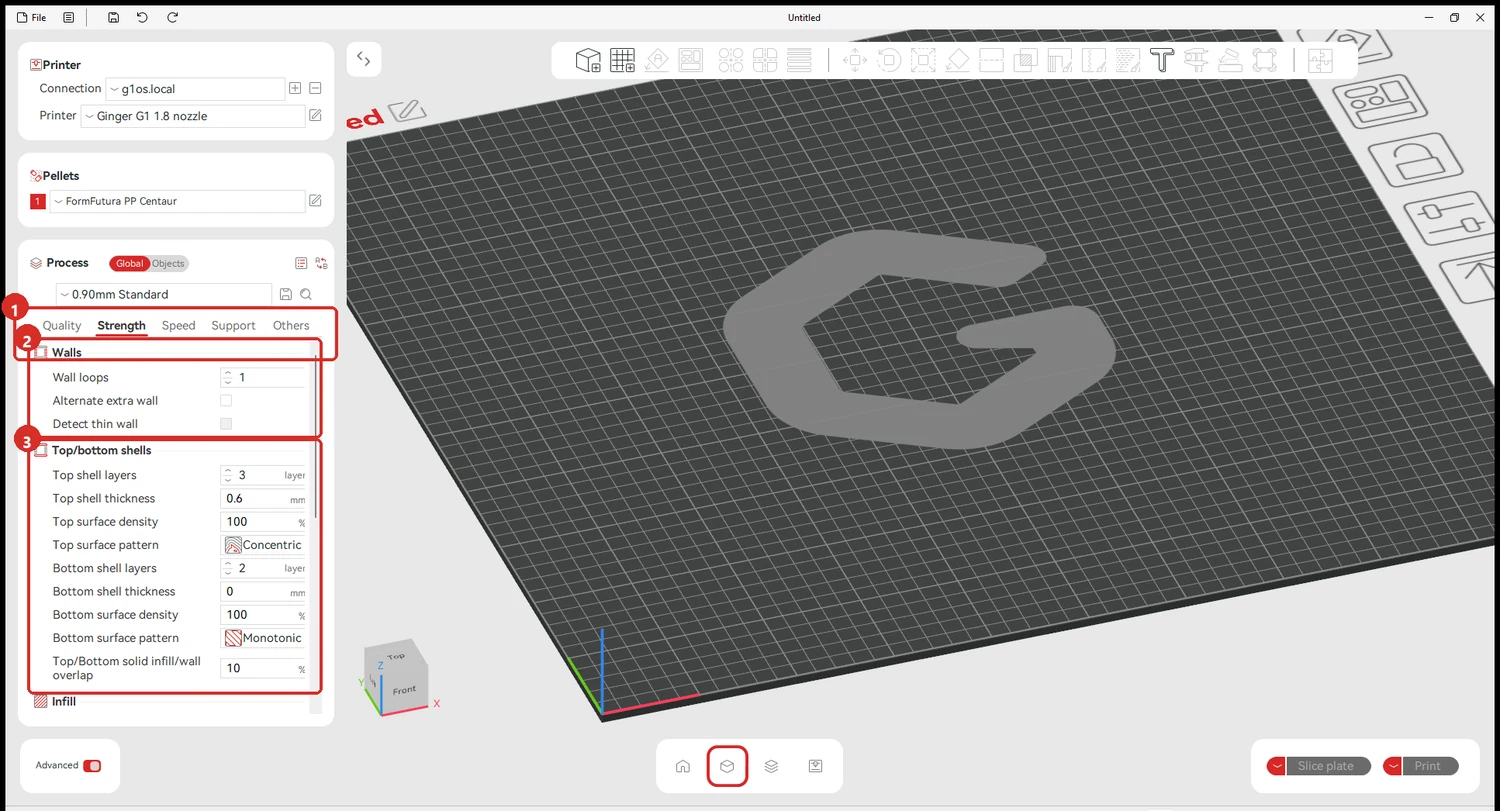Image resolution: width=1500 pixels, height=811 pixels.
Task: Click the Arrange all objects icon
Action: coord(691,60)
